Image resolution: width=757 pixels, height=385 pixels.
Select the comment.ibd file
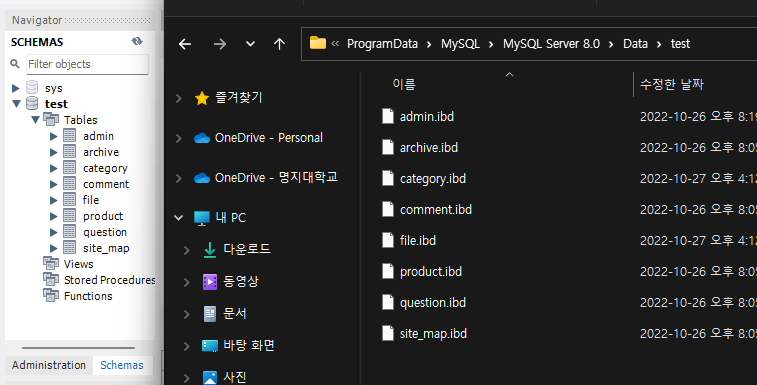(x=435, y=210)
